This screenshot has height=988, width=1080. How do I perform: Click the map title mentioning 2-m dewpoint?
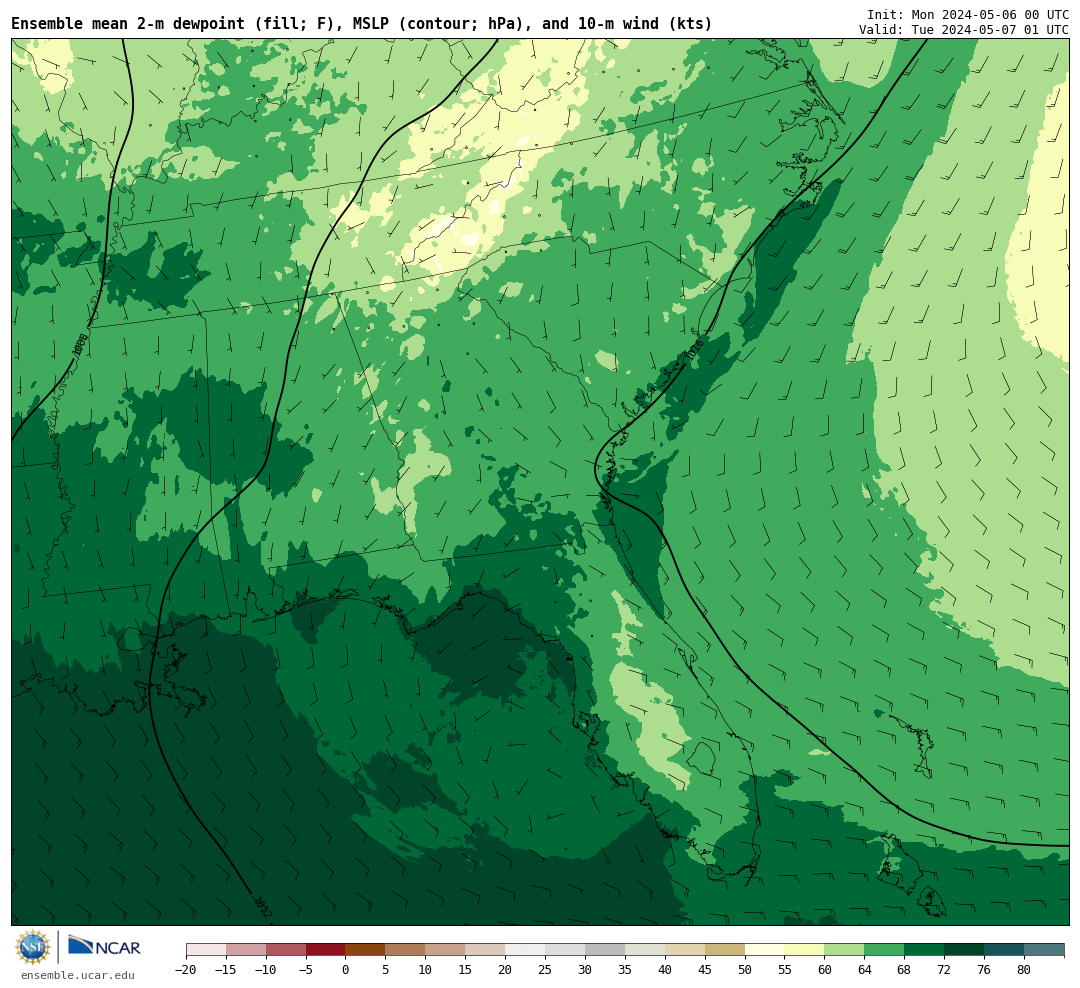(362, 24)
